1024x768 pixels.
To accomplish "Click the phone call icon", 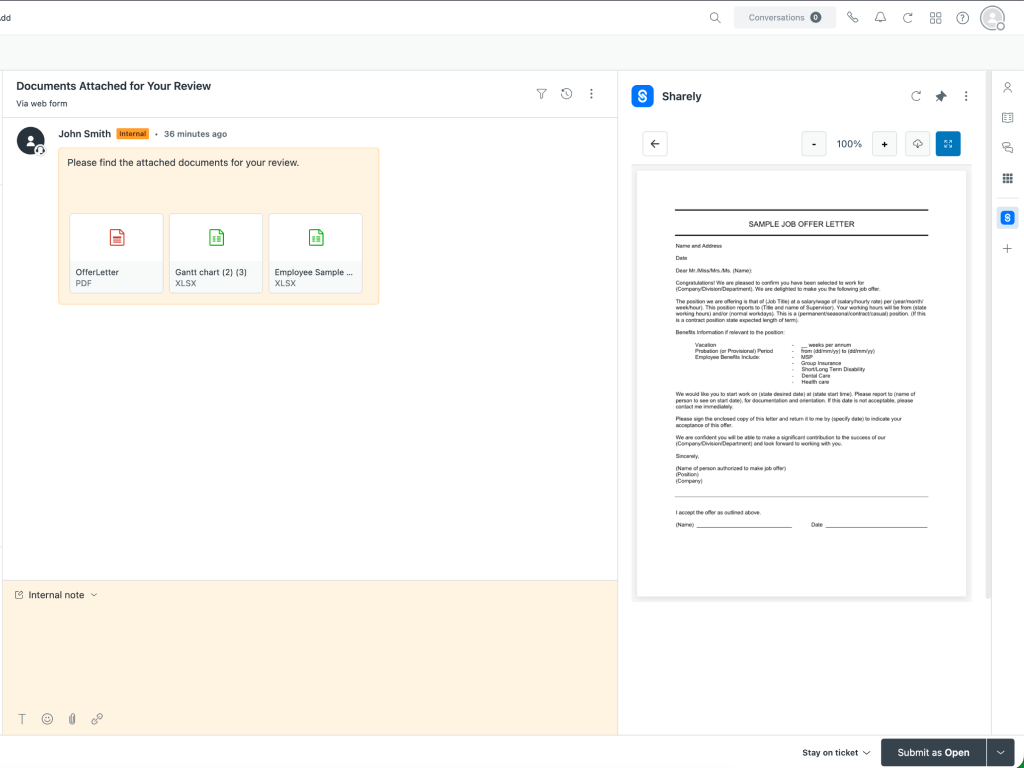I will pyautogui.click(x=852, y=18).
